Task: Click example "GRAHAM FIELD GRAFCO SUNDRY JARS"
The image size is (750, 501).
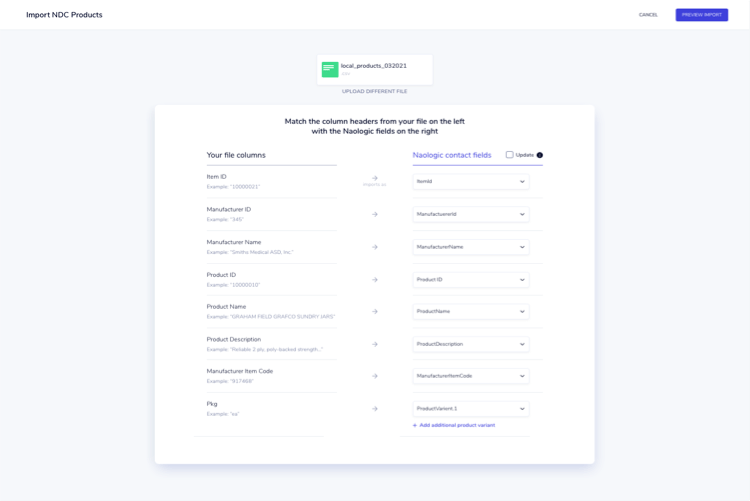Action: [x=283, y=317]
